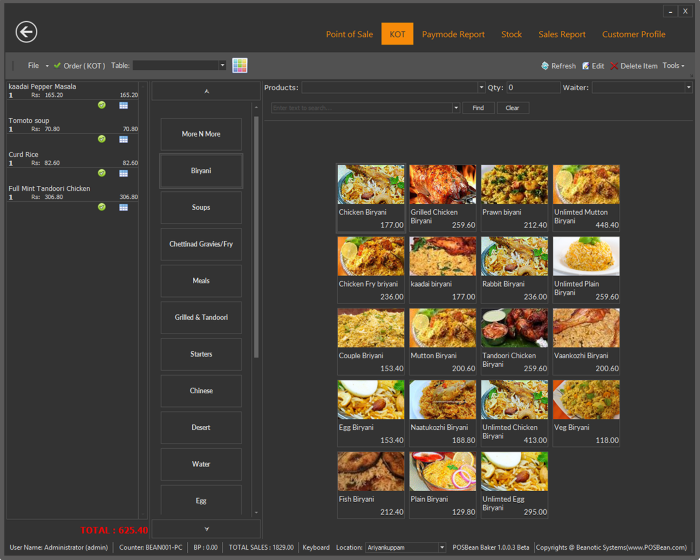Screen dimensions: 700x560
Task: Click green icon under Curd Rice
Action: coord(102,173)
